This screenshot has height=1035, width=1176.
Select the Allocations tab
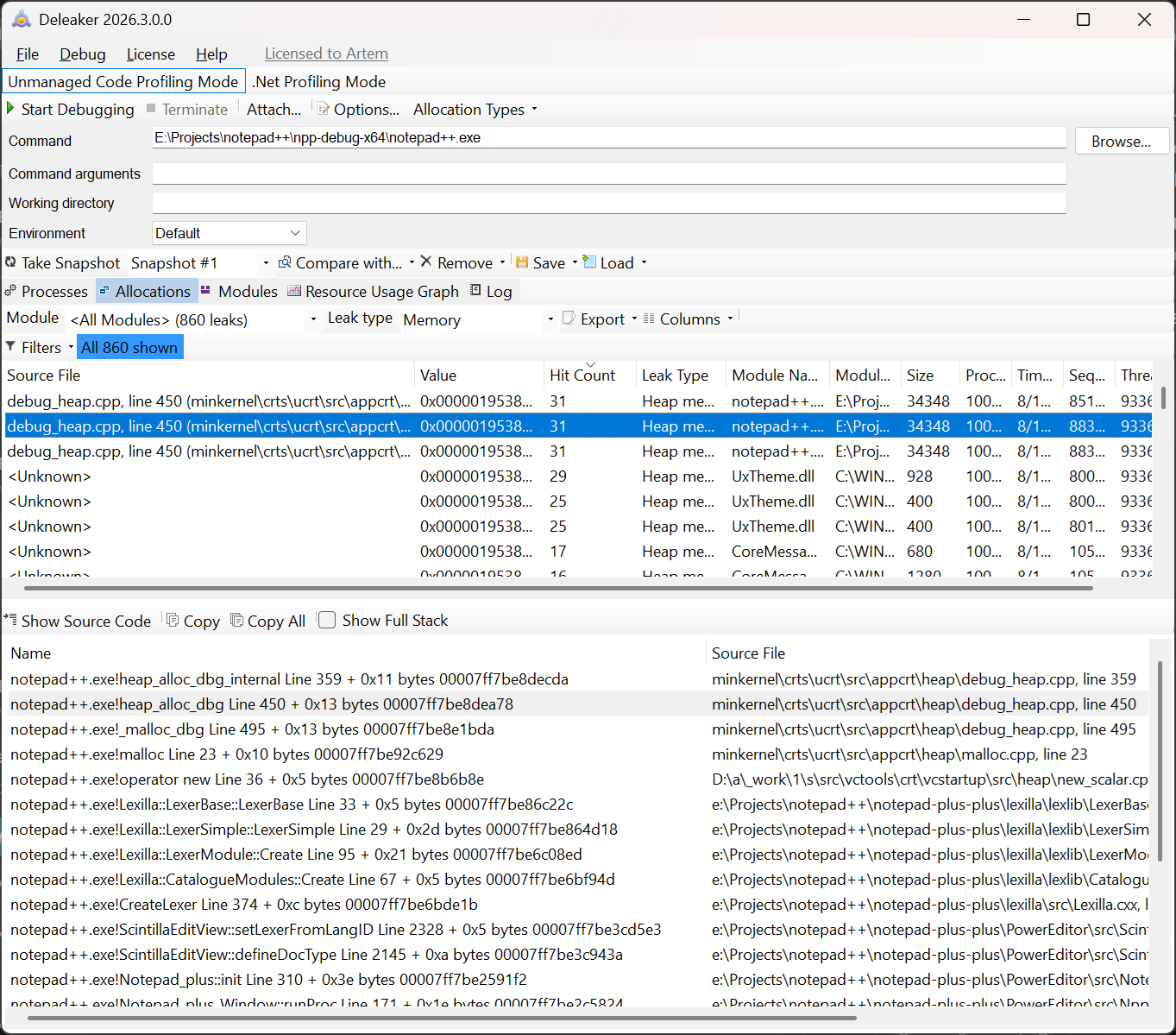pos(145,291)
